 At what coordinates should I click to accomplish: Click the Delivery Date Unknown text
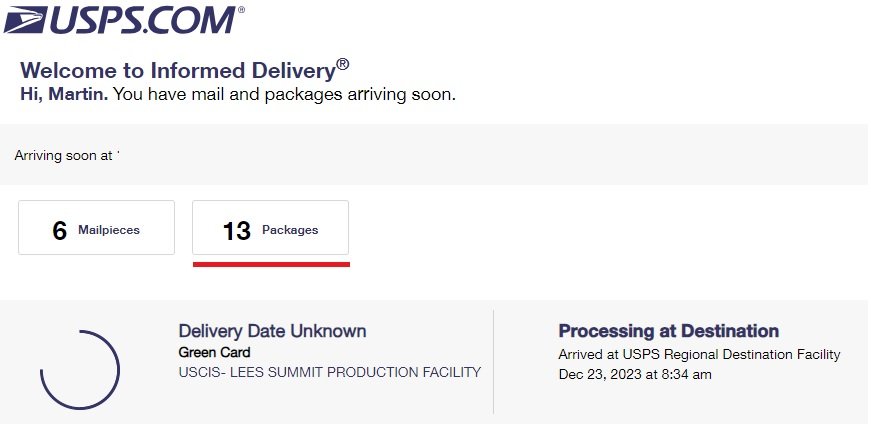(272, 331)
